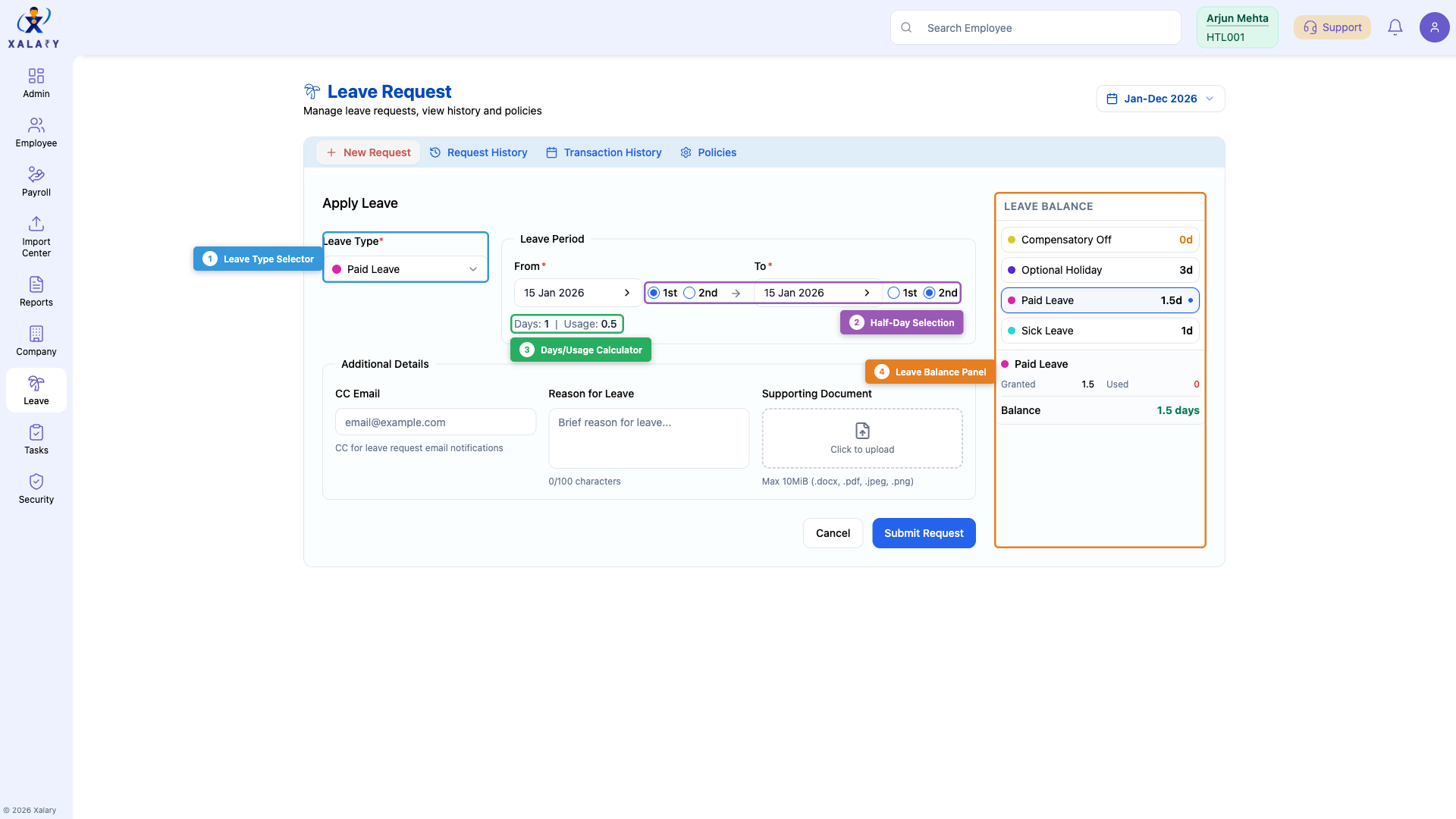Switch to the Request History tab
The width and height of the screenshot is (1456, 819).
coord(479,152)
